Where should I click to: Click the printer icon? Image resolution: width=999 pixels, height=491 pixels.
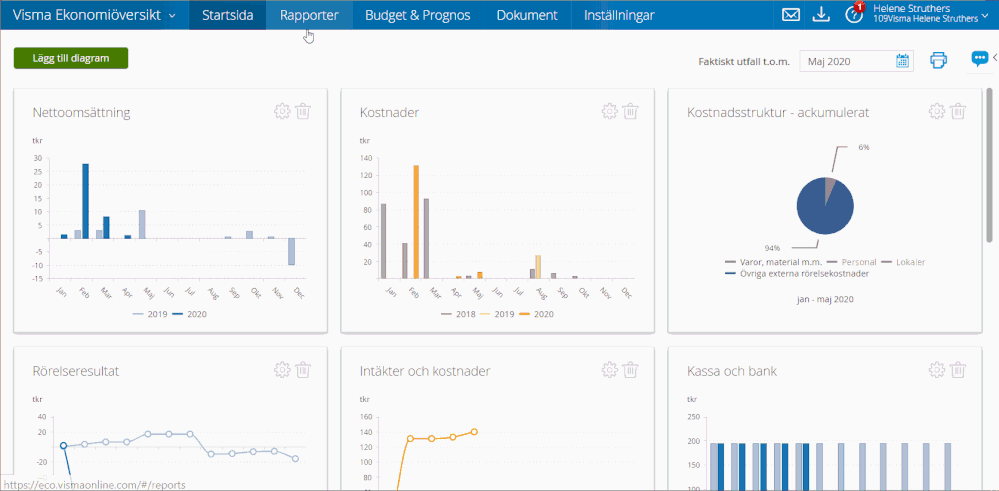(938, 60)
